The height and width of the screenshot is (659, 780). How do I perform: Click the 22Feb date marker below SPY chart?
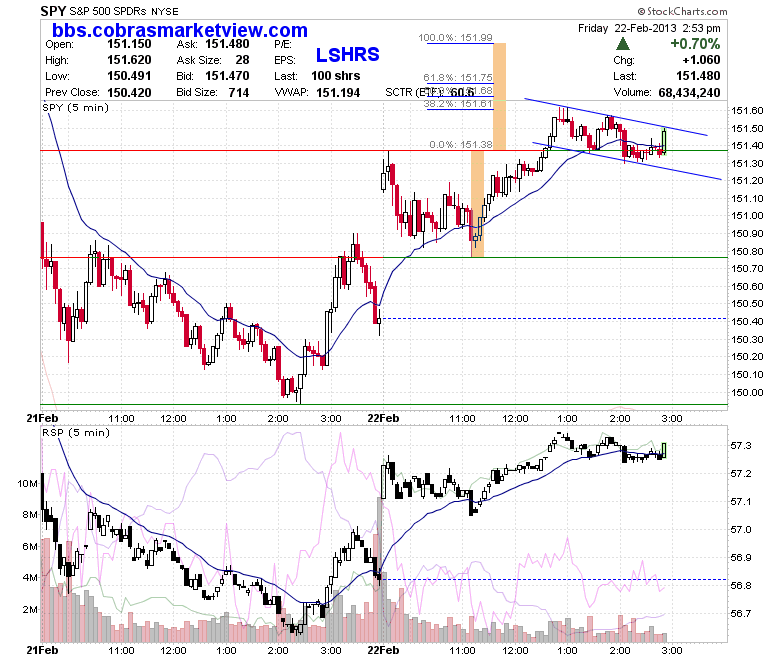click(383, 418)
